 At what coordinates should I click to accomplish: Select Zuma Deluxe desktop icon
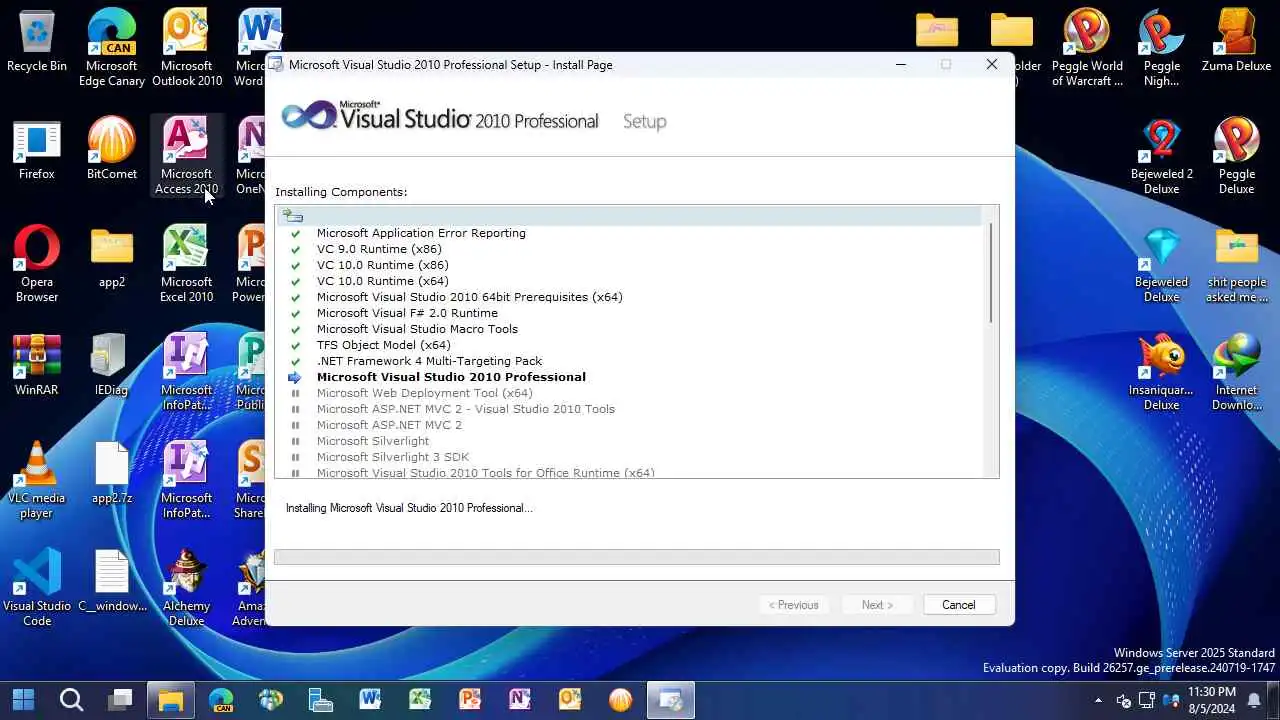click(x=1237, y=42)
